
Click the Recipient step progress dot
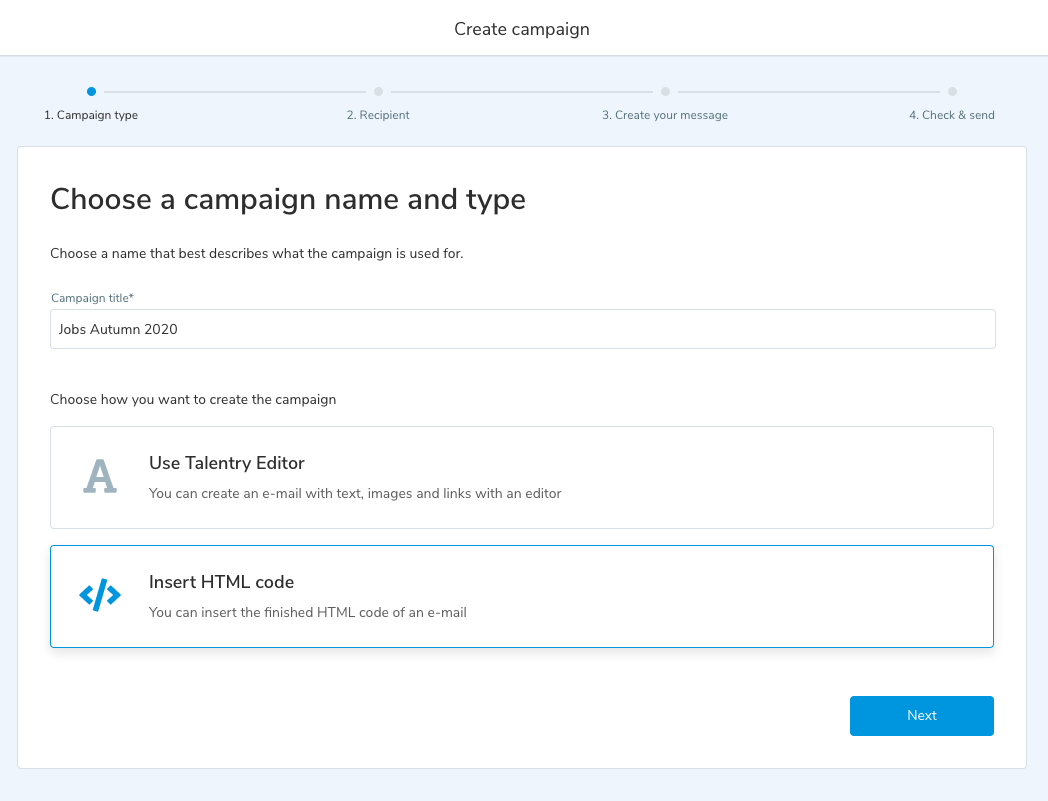378,91
